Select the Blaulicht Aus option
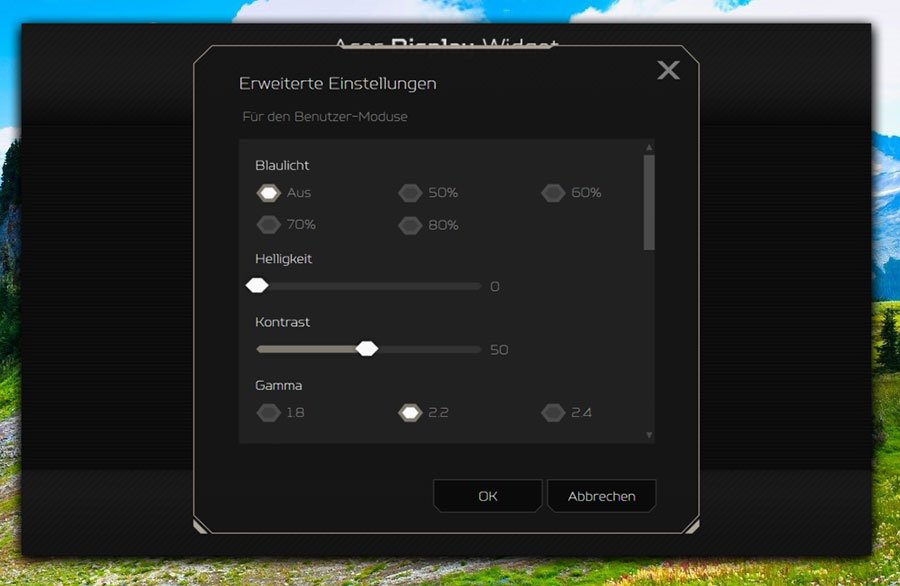The height and width of the screenshot is (586, 900). click(268, 193)
